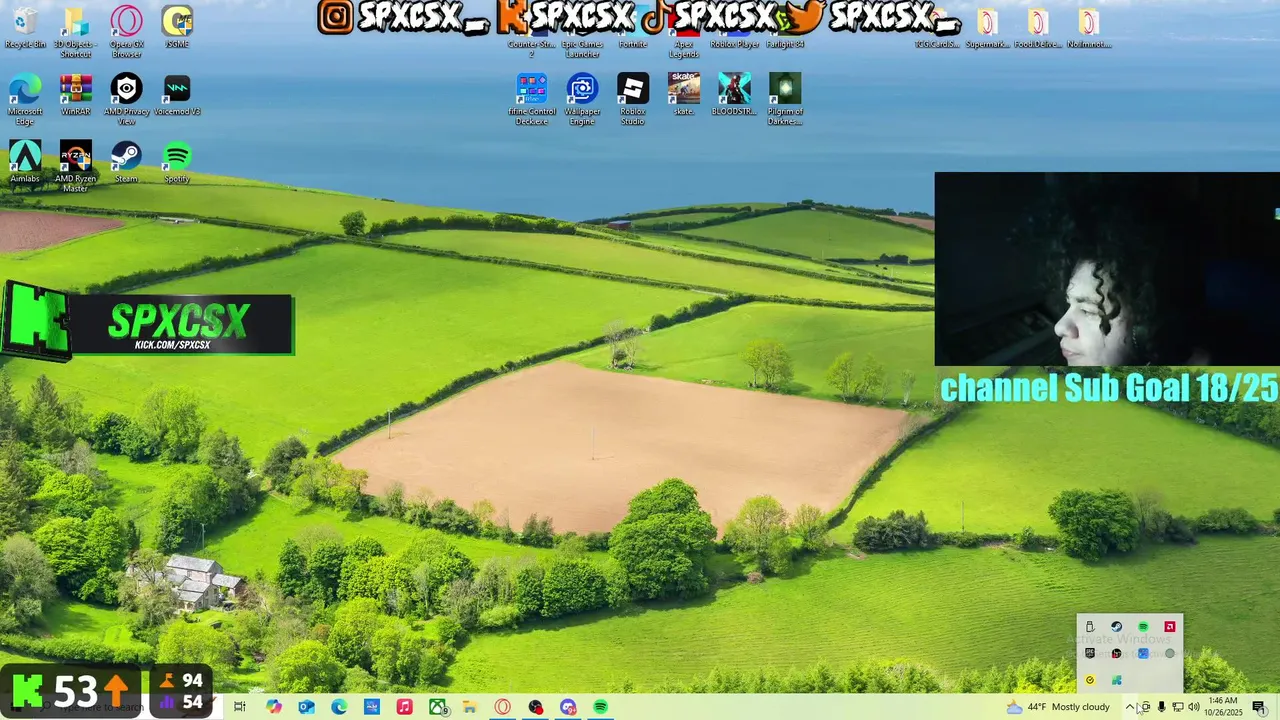This screenshot has width=1280, height=720.
Task: Select the Spotify desktop shortcut
Action: click(x=177, y=162)
